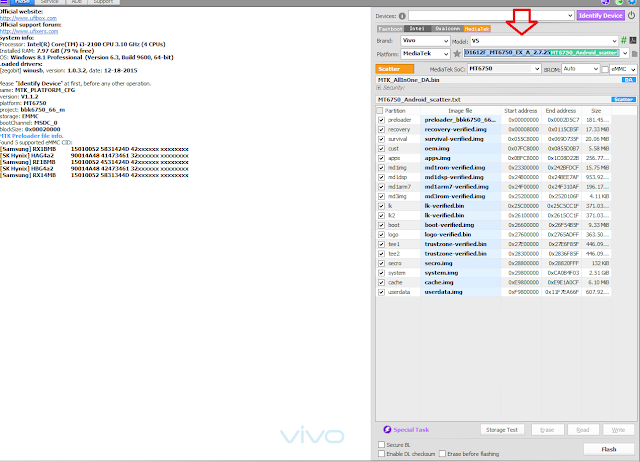Open the support forum ufixers.com link
The width and height of the screenshot is (640, 462).
[x=29, y=31]
